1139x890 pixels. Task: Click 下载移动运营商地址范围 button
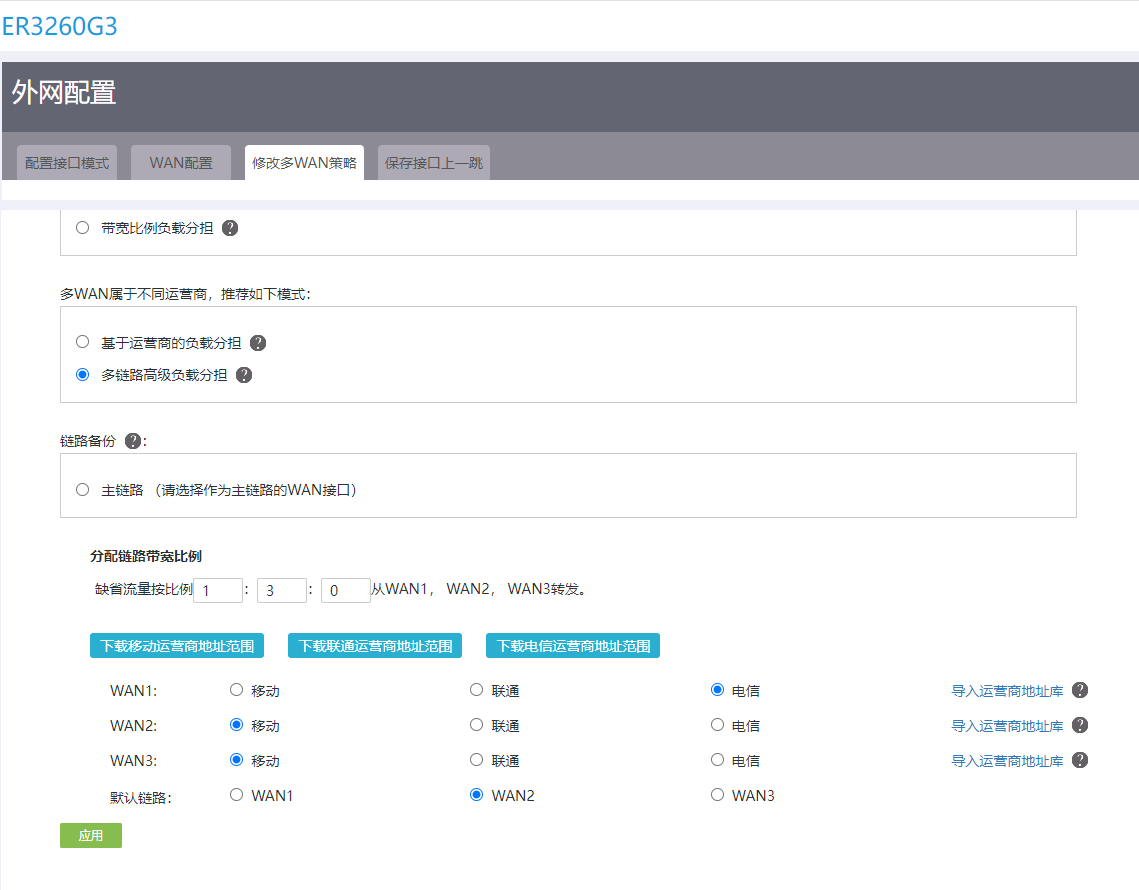tap(177, 646)
